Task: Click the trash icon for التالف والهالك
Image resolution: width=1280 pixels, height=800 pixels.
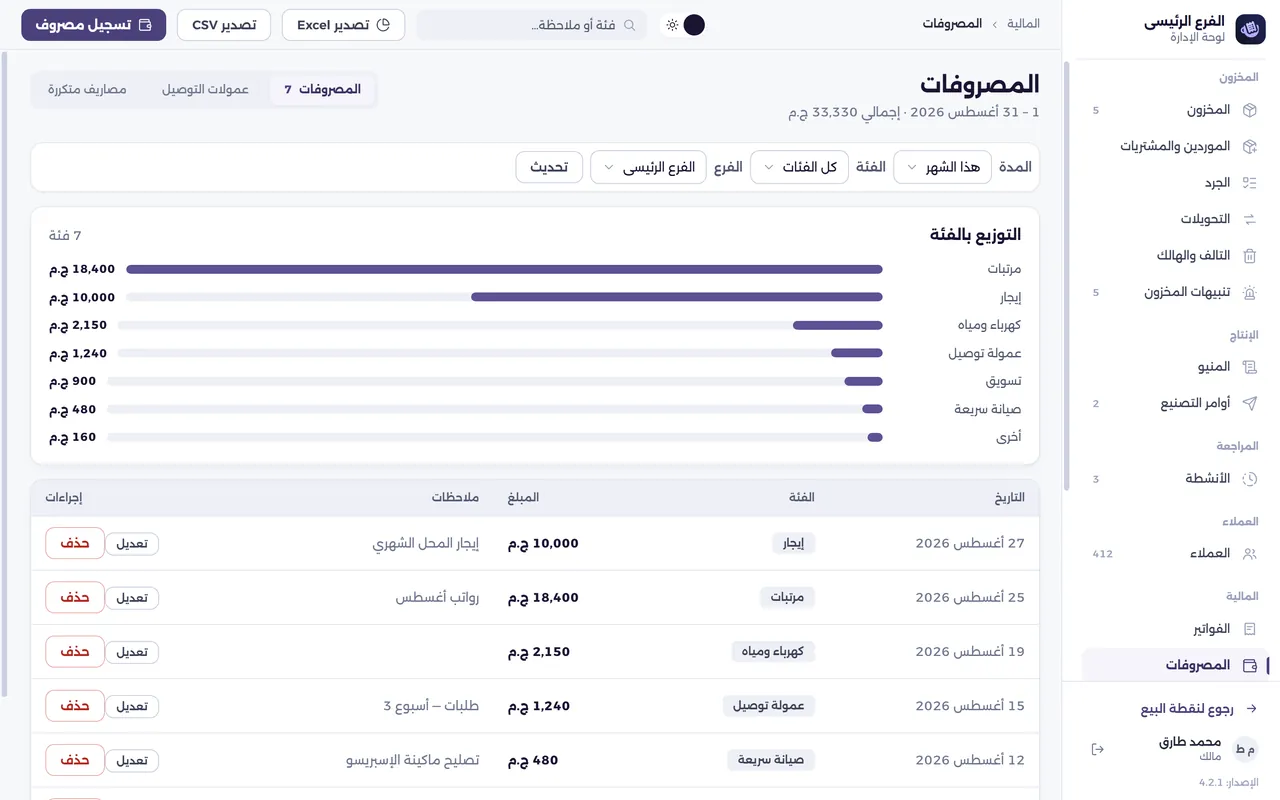Action: 1249,256
